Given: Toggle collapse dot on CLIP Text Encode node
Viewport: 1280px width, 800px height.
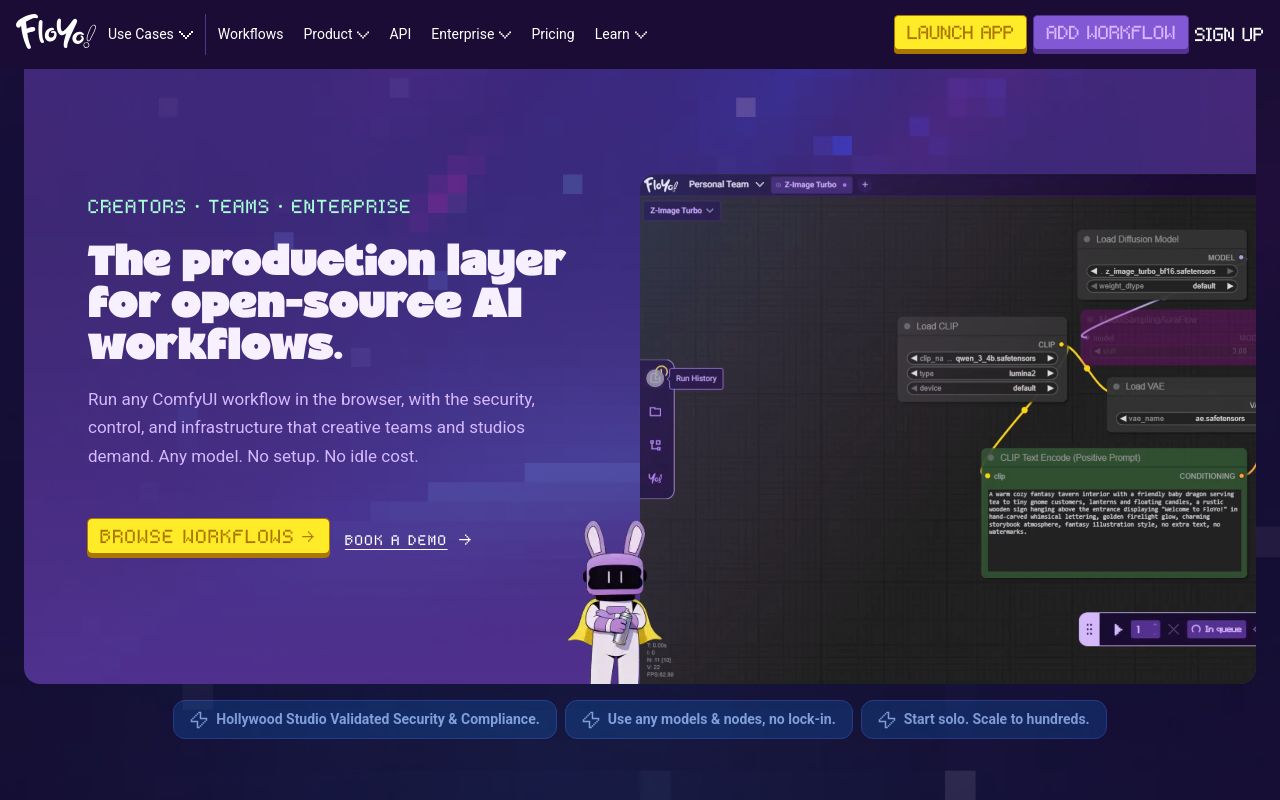Looking at the screenshot, I should [991, 458].
